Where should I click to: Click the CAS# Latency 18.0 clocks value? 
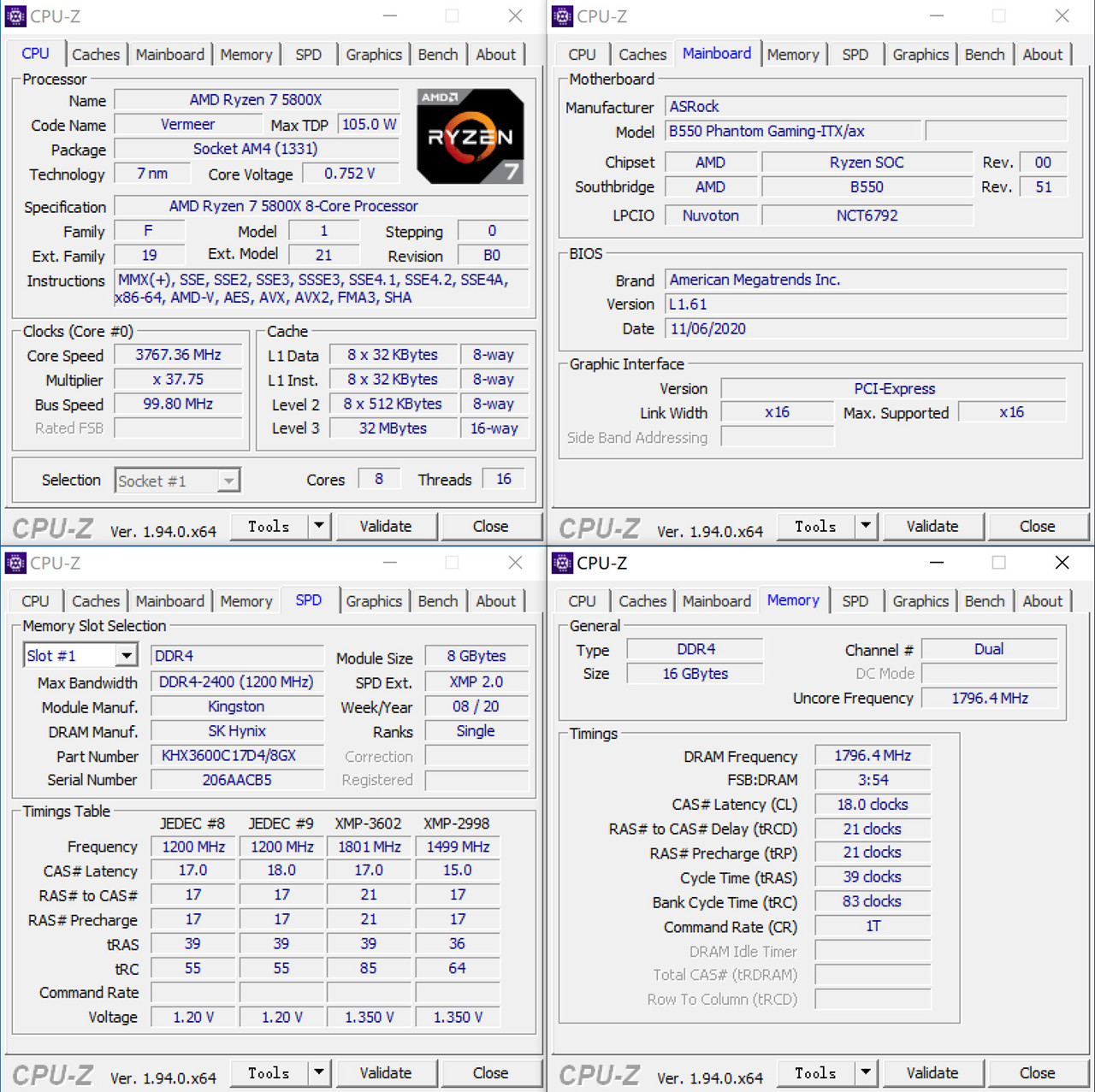873,805
